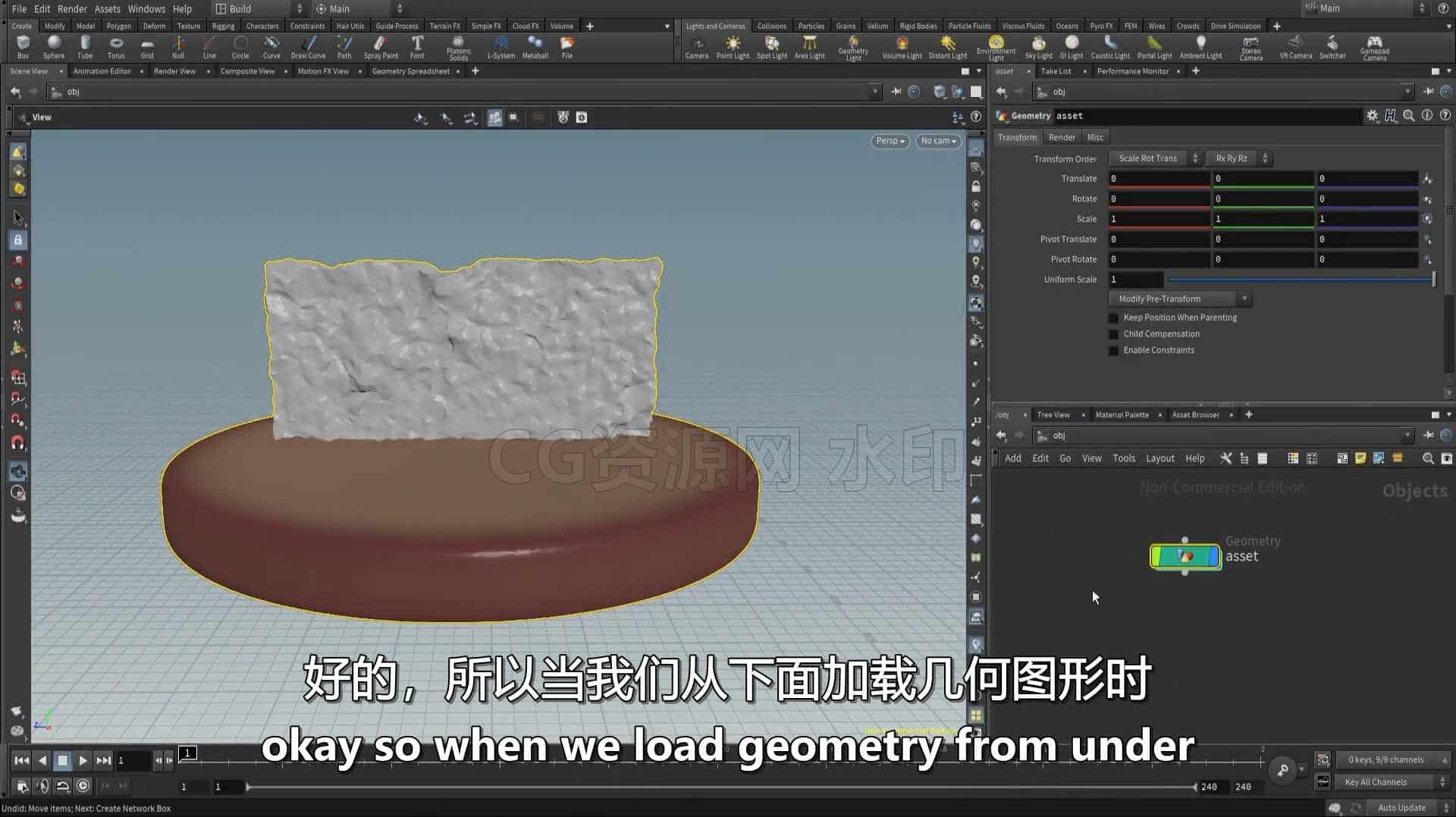Click the timeline range slider bar

pyautogui.click(x=720, y=787)
